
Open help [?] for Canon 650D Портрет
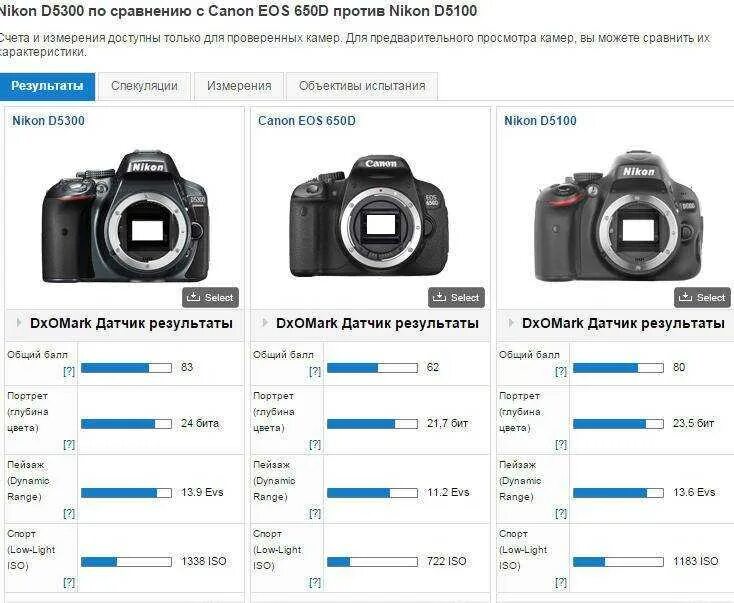click(315, 444)
